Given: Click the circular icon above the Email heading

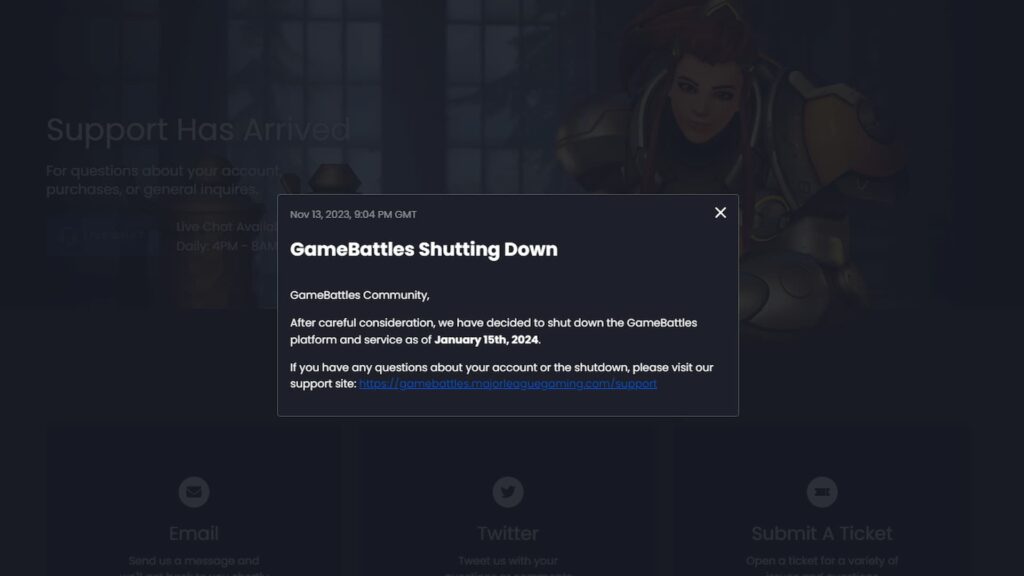Looking at the screenshot, I should click(x=194, y=491).
